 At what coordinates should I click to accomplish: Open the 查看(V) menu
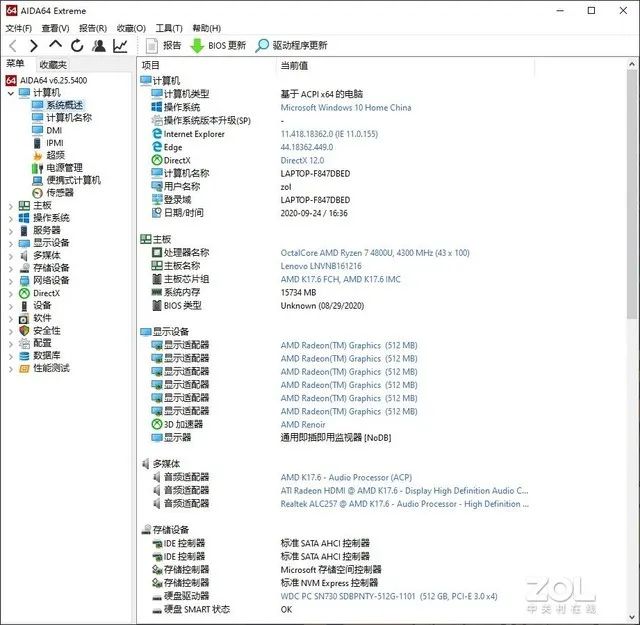pyautogui.click(x=55, y=28)
